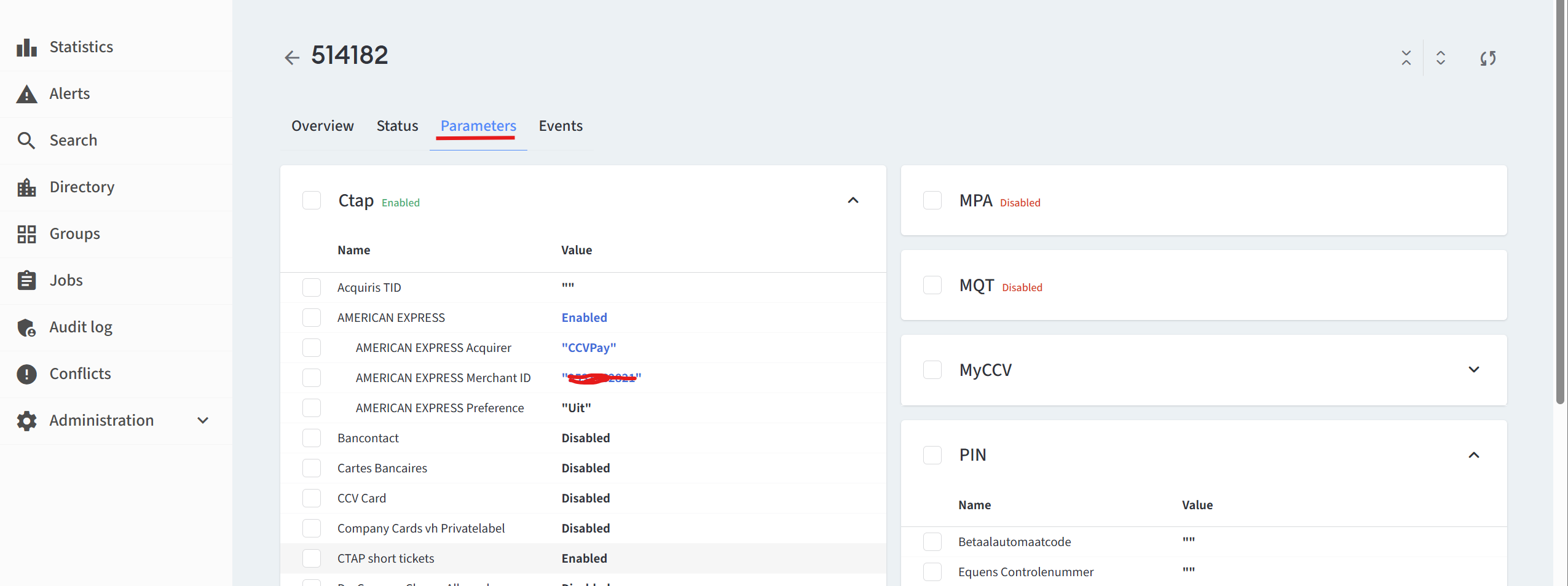Screen dimensions: 1568x586
Task: Switch to the Events tab
Action: tap(561, 126)
